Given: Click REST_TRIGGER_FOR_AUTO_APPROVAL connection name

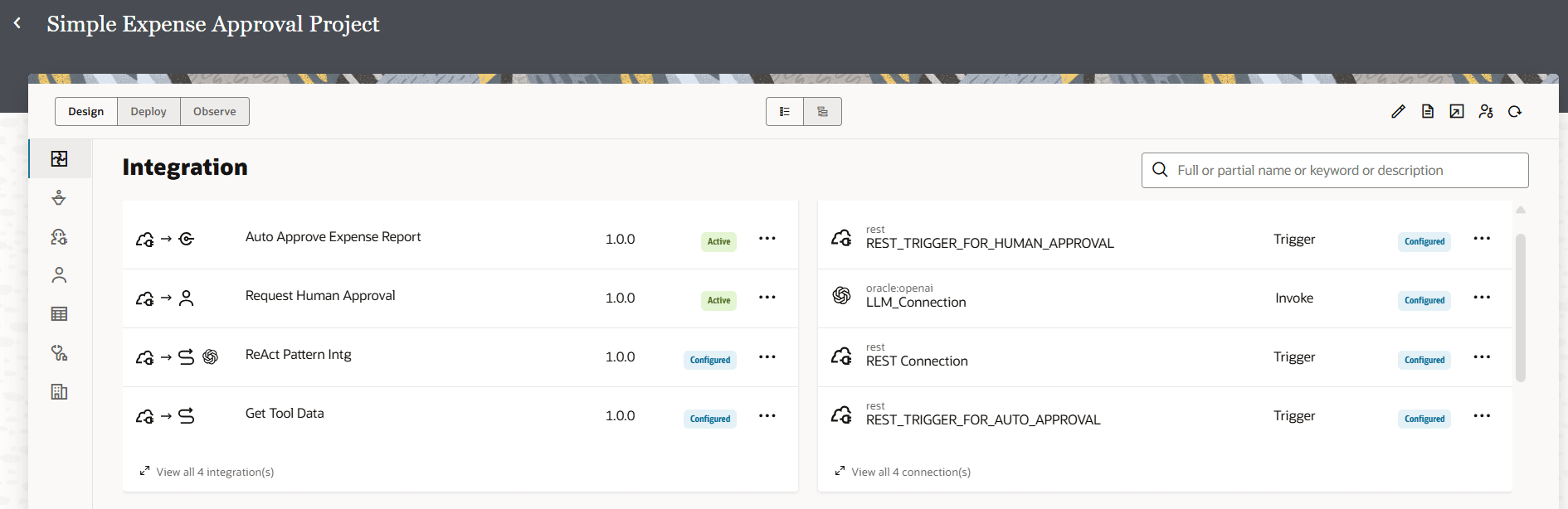Looking at the screenshot, I should coord(983,420).
